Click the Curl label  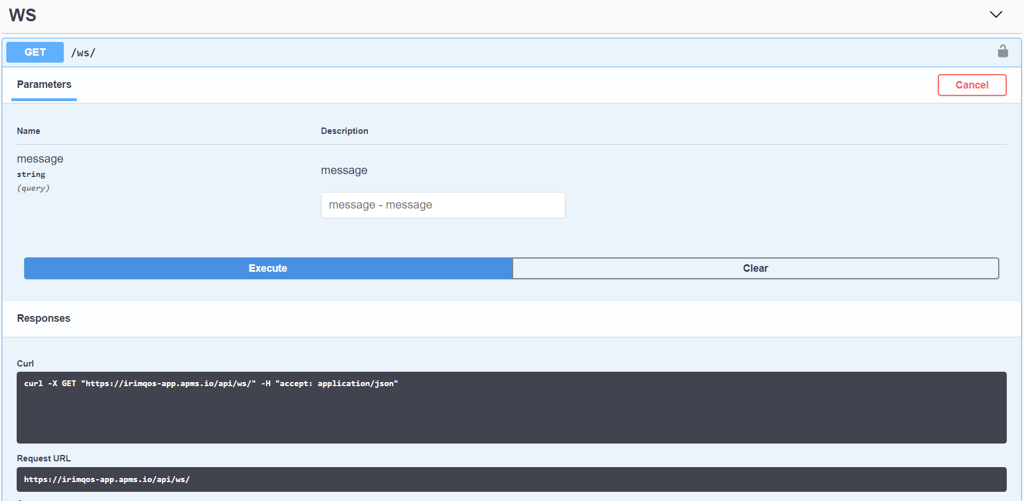point(26,363)
